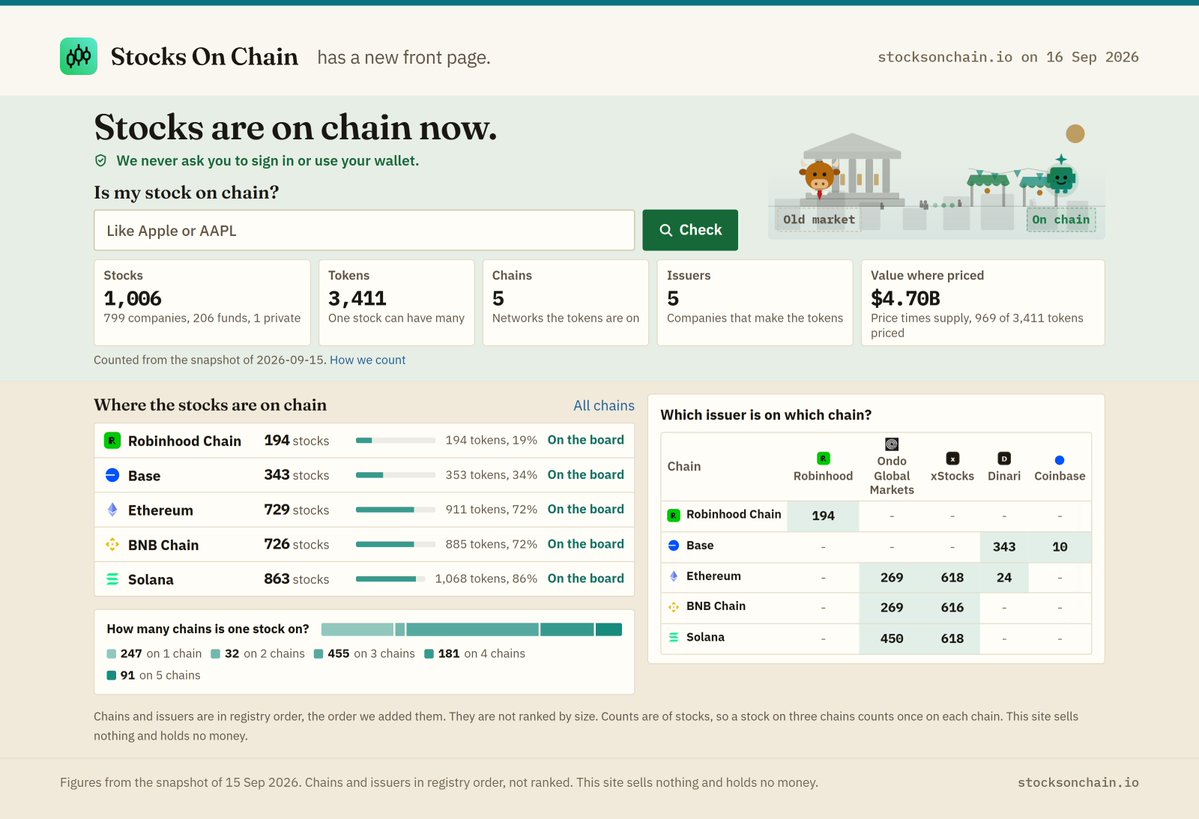
Task: Click the Coinbase blue dot issuer icon
Action: [1059, 460]
